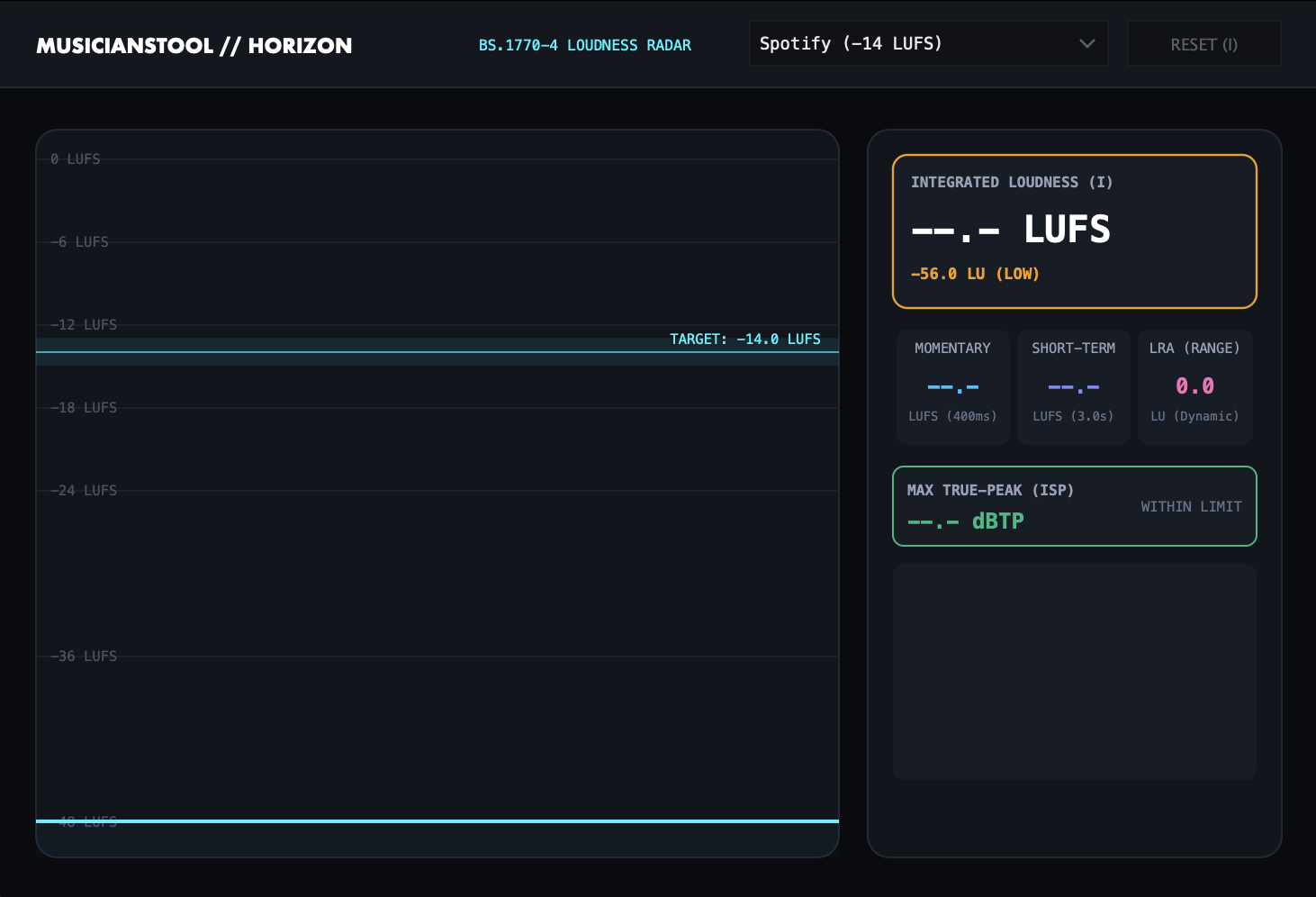
Task: Click the INTEGRATED LOUDNESS (I) heading
Action: pos(1012,182)
